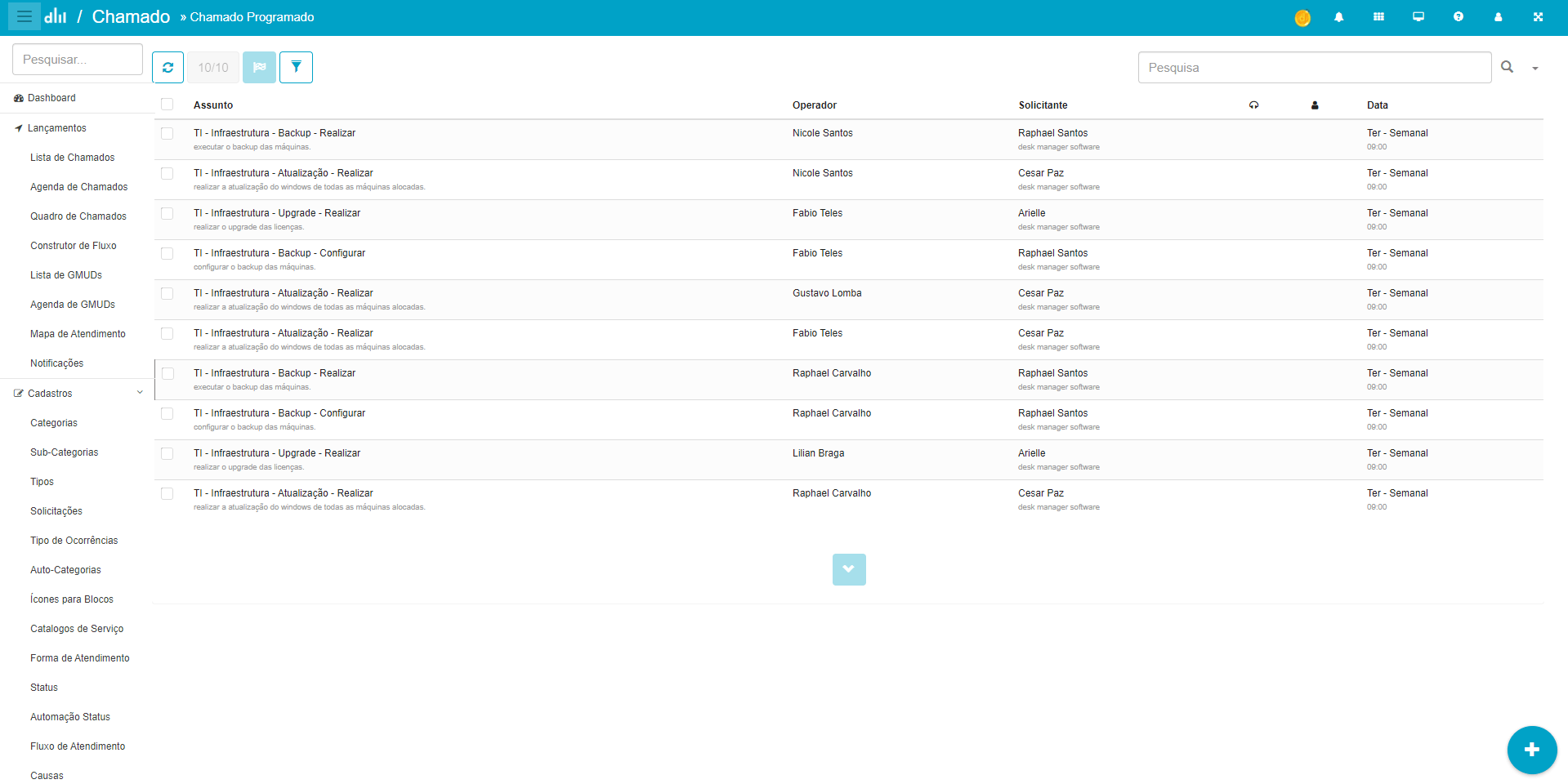The image size is (1568, 784).
Task: Click the user profile icon
Action: pos(1498,17)
